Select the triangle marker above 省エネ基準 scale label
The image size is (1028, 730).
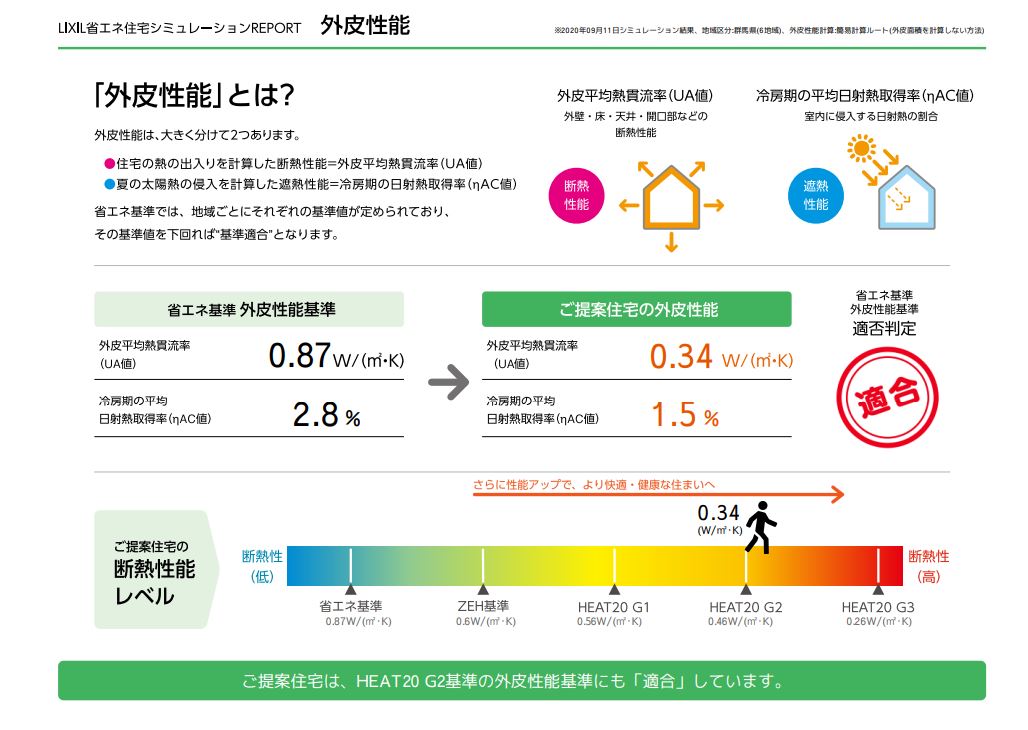(351, 589)
